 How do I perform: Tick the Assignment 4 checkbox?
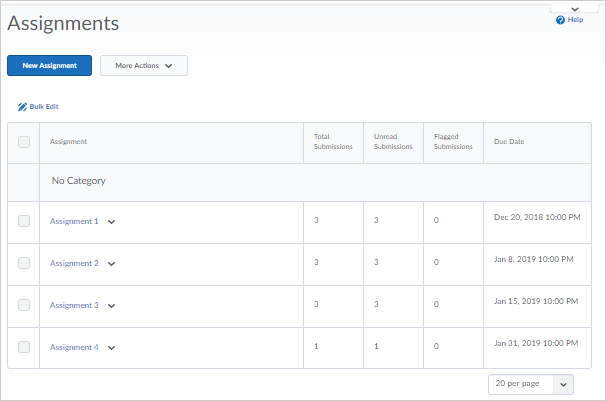tap(24, 347)
